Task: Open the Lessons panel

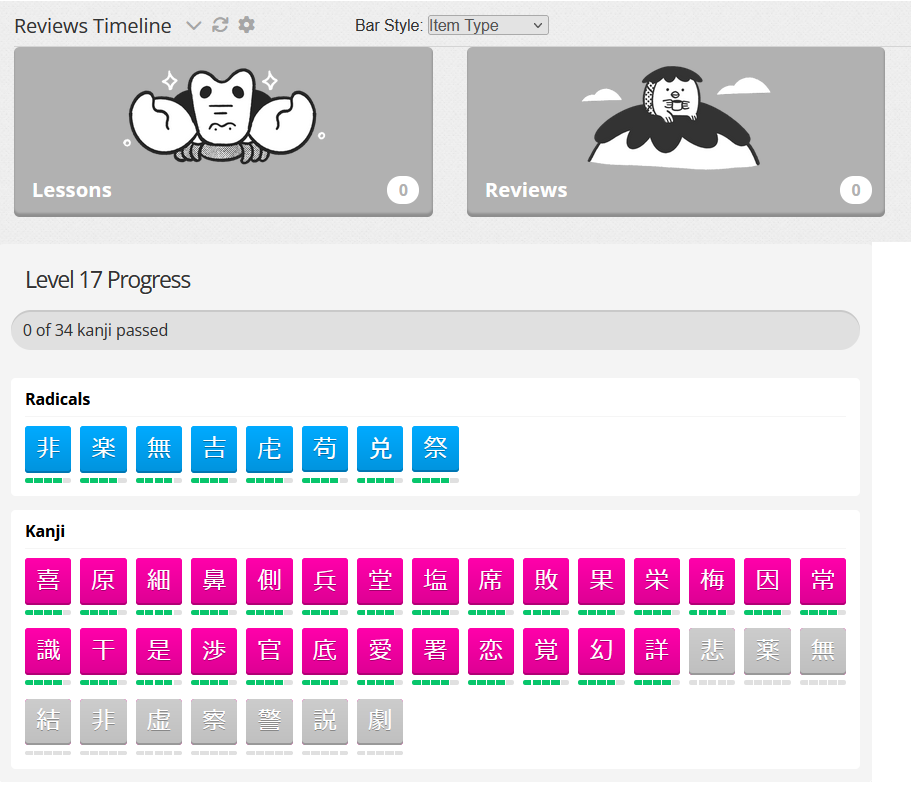Action: (223, 132)
